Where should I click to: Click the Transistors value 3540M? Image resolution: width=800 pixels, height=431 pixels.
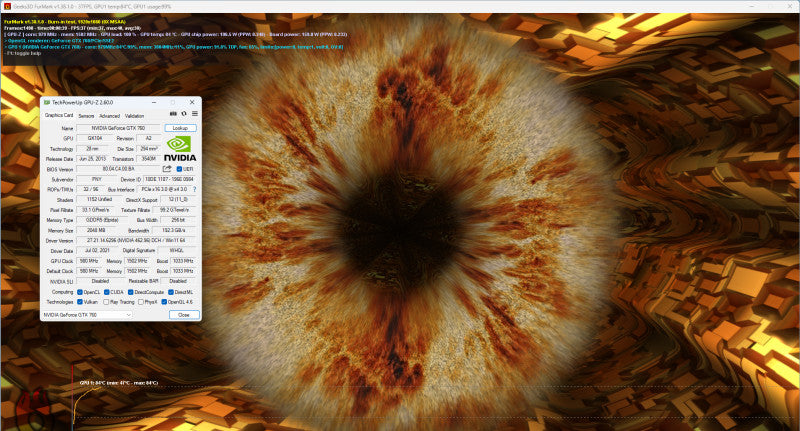148,159
